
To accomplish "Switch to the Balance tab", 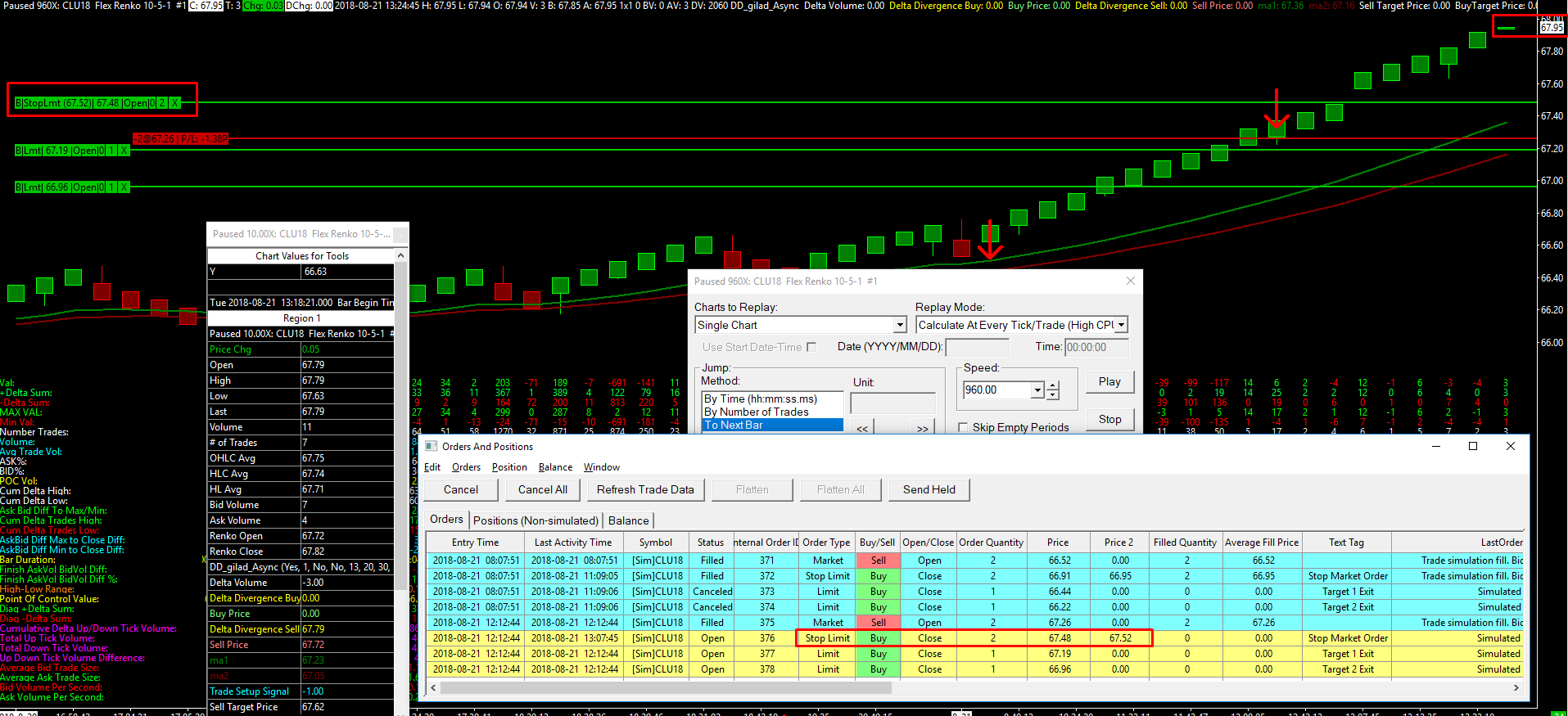I will click(x=628, y=520).
